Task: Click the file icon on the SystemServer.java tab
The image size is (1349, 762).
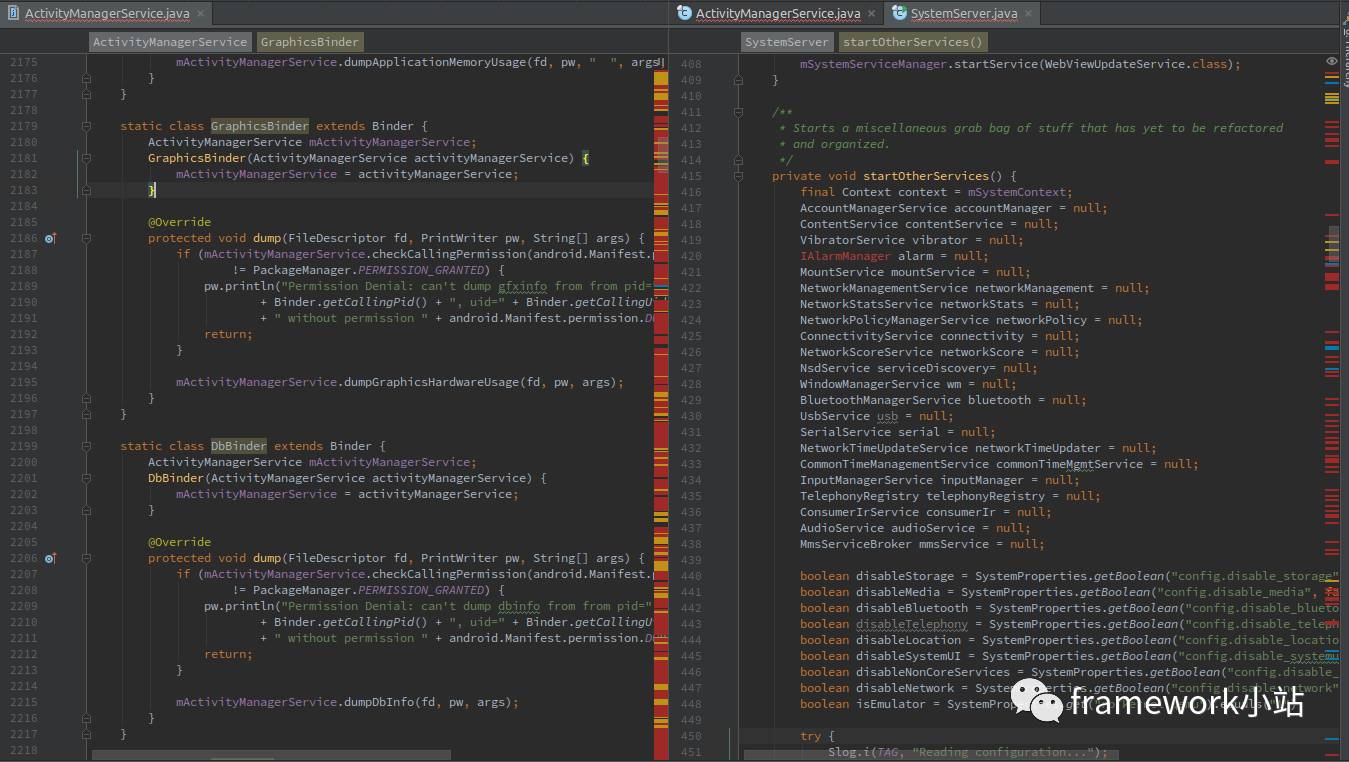Action: point(899,13)
